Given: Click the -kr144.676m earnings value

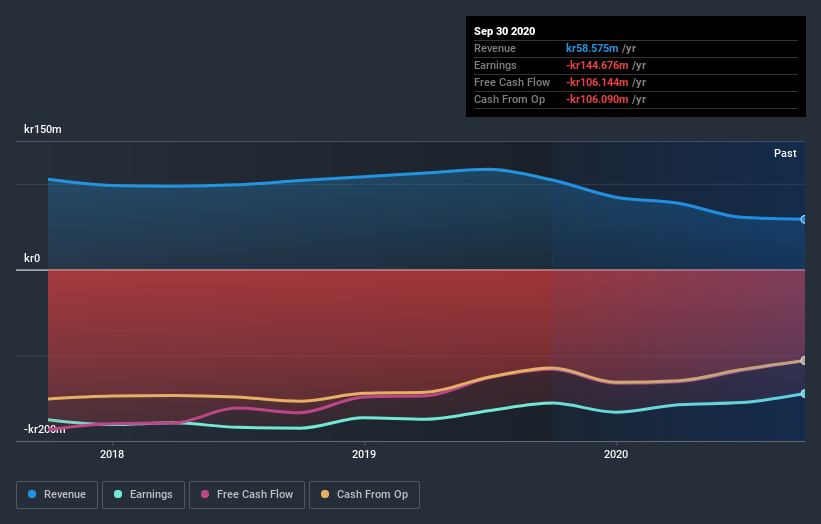Looking at the screenshot, I should (x=597, y=65).
